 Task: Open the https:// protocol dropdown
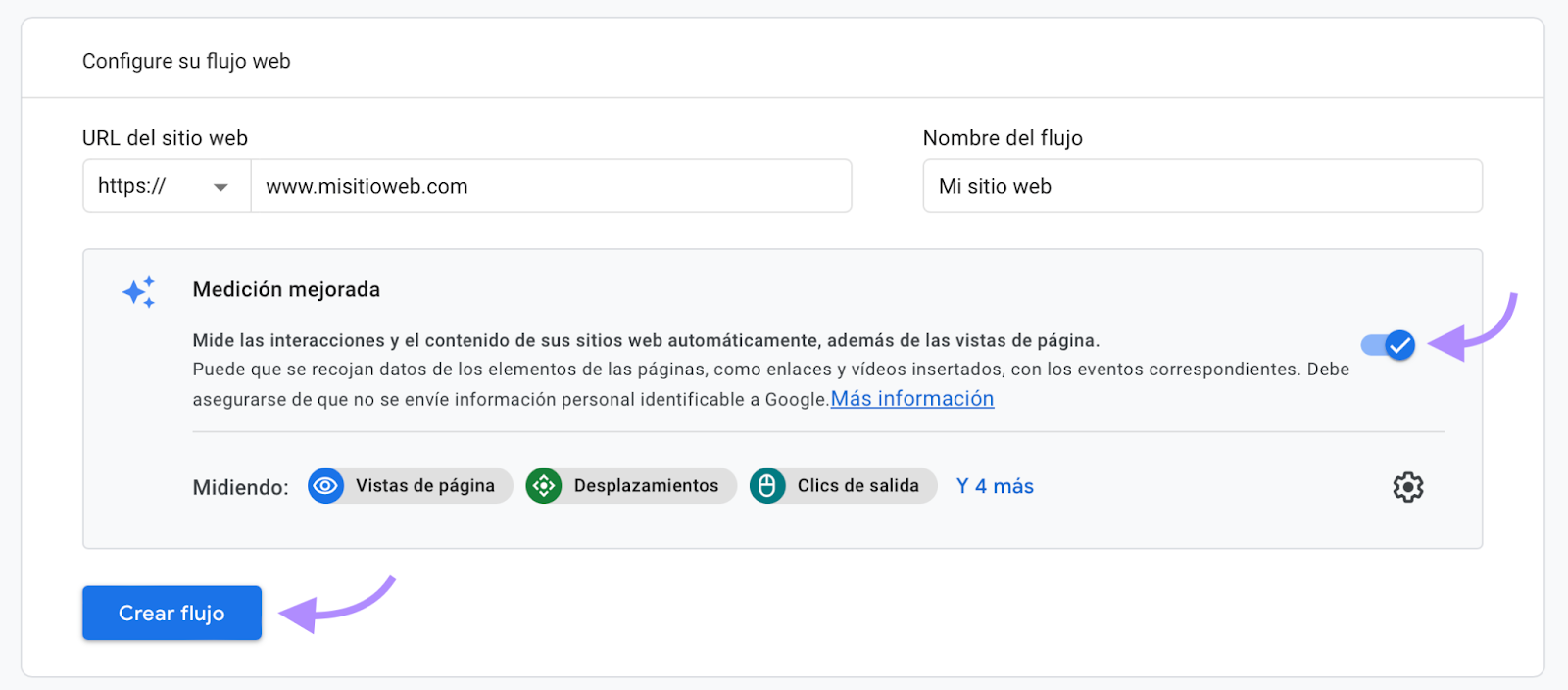[167, 186]
